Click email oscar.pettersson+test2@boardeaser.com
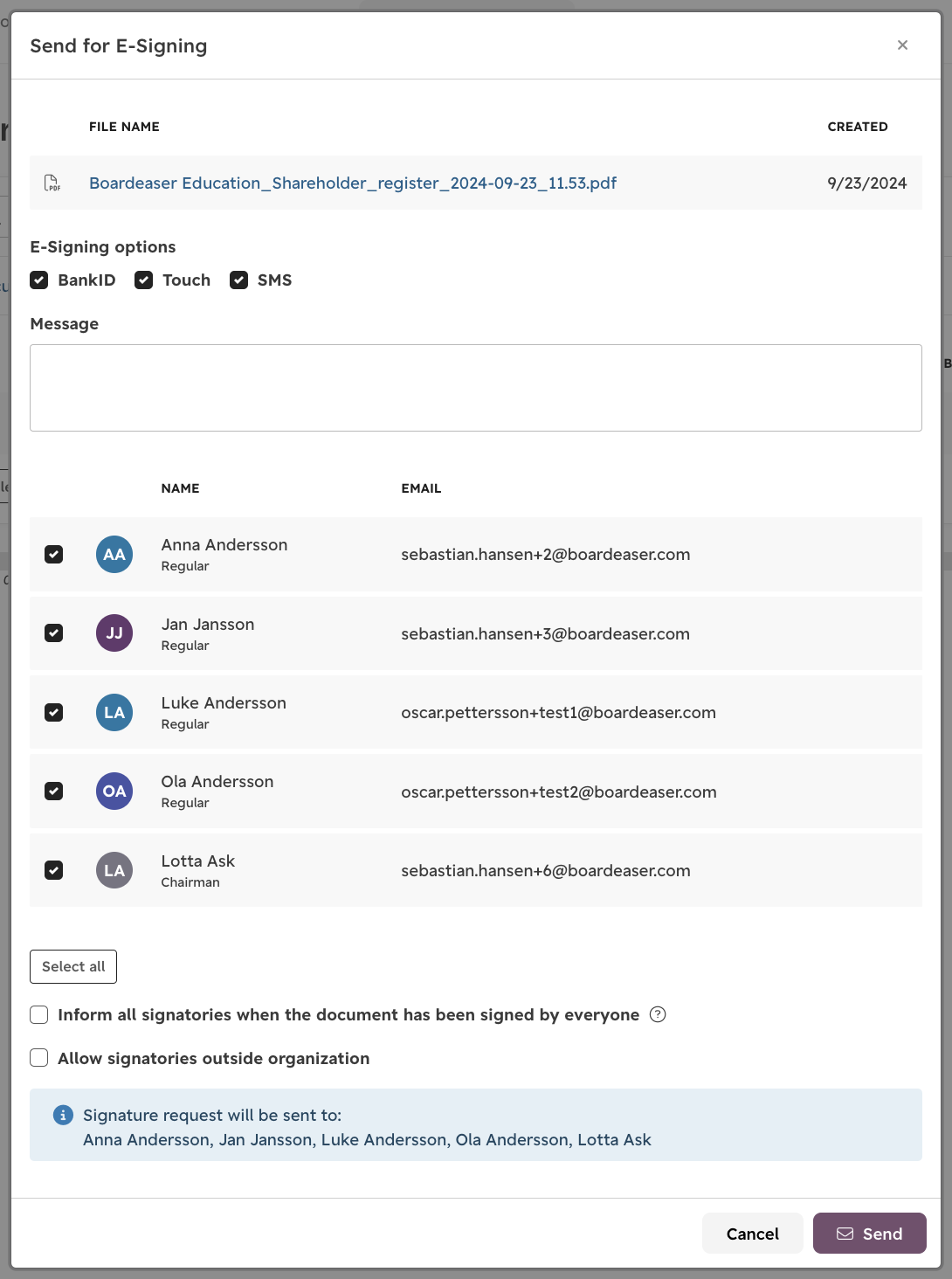The height and width of the screenshot is (1279, 952). [559, 792]
